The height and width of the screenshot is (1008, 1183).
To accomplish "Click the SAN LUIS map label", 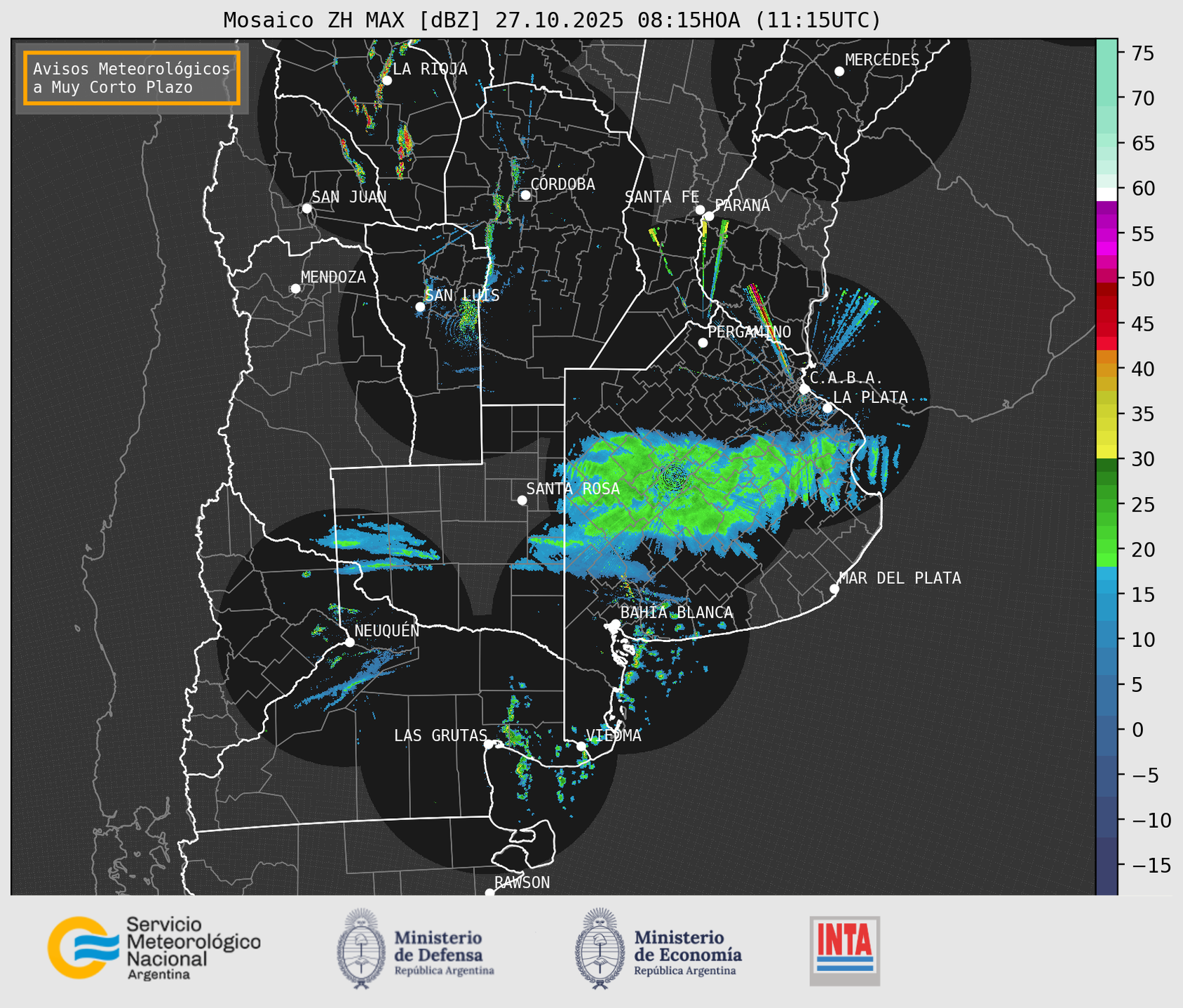I will (462, 295).
